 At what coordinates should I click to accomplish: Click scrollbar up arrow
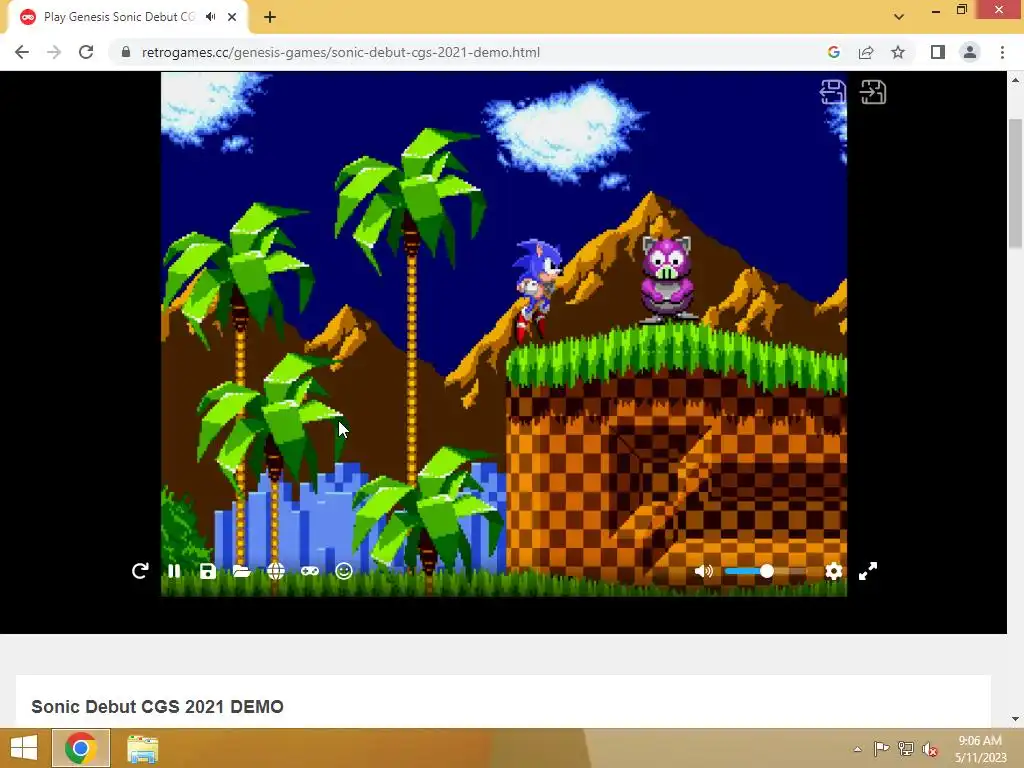click(x=1015, y=80)
